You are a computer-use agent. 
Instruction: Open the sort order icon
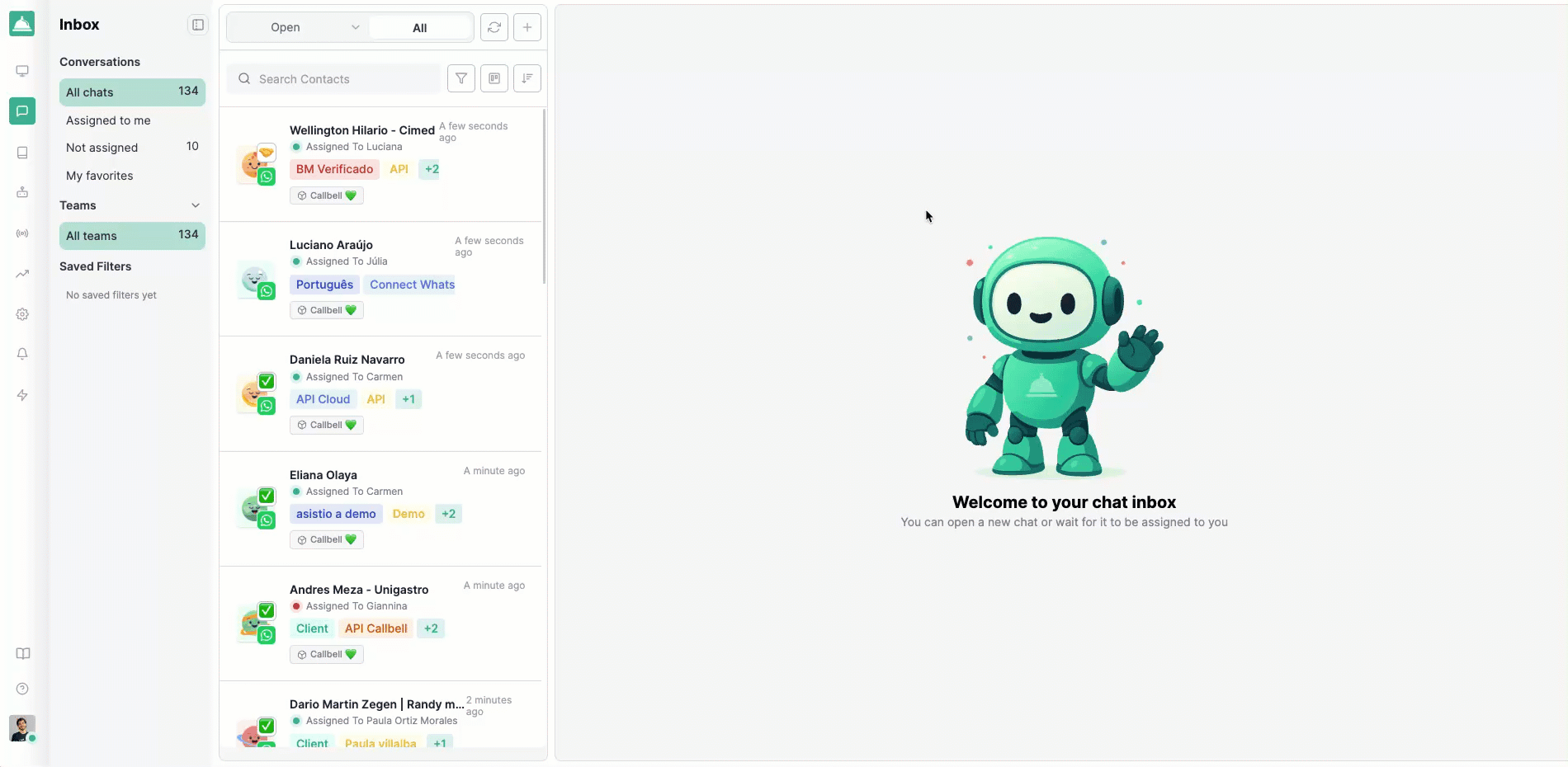coord(527,78)
